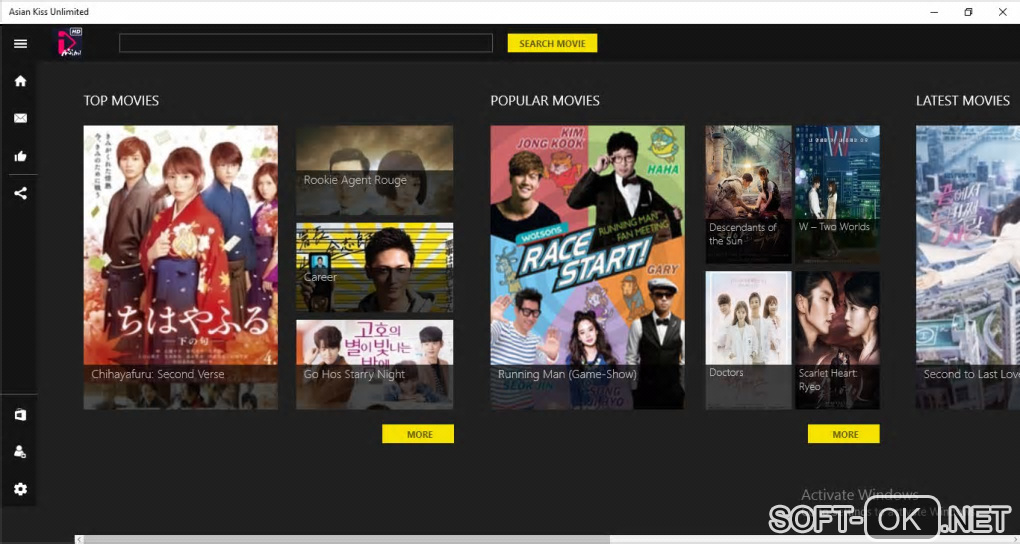
Task: Open W – Two Worlds tile
Action: pyautogui.click(x=837, y=195)
